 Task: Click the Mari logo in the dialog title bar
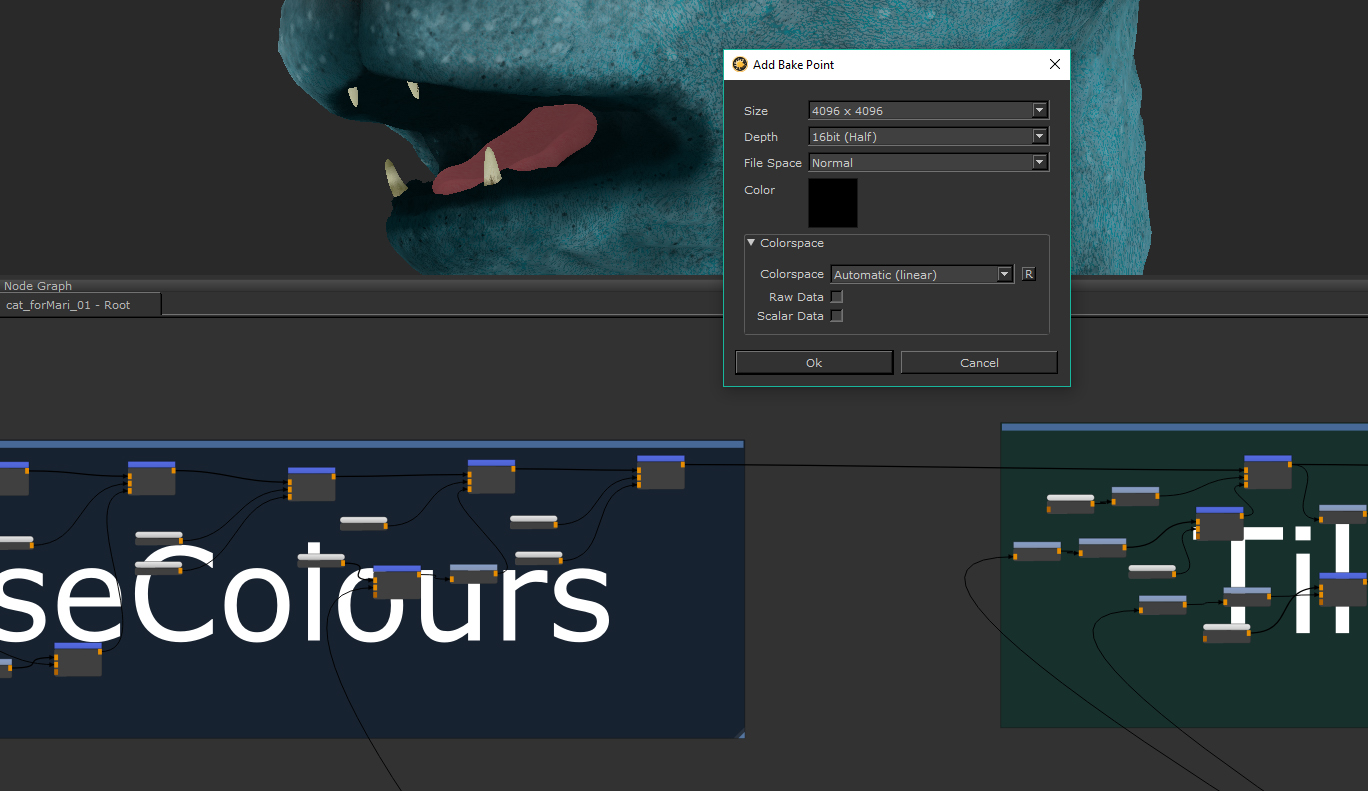point(740,65)
